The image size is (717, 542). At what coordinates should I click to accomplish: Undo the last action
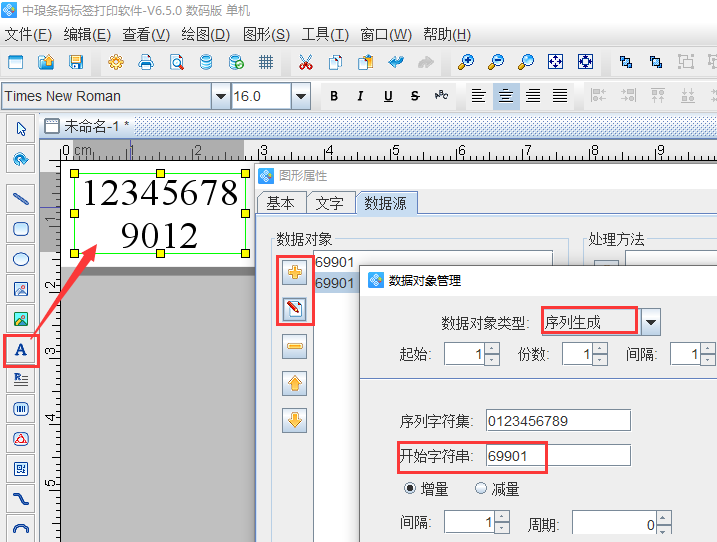[396, 62]
